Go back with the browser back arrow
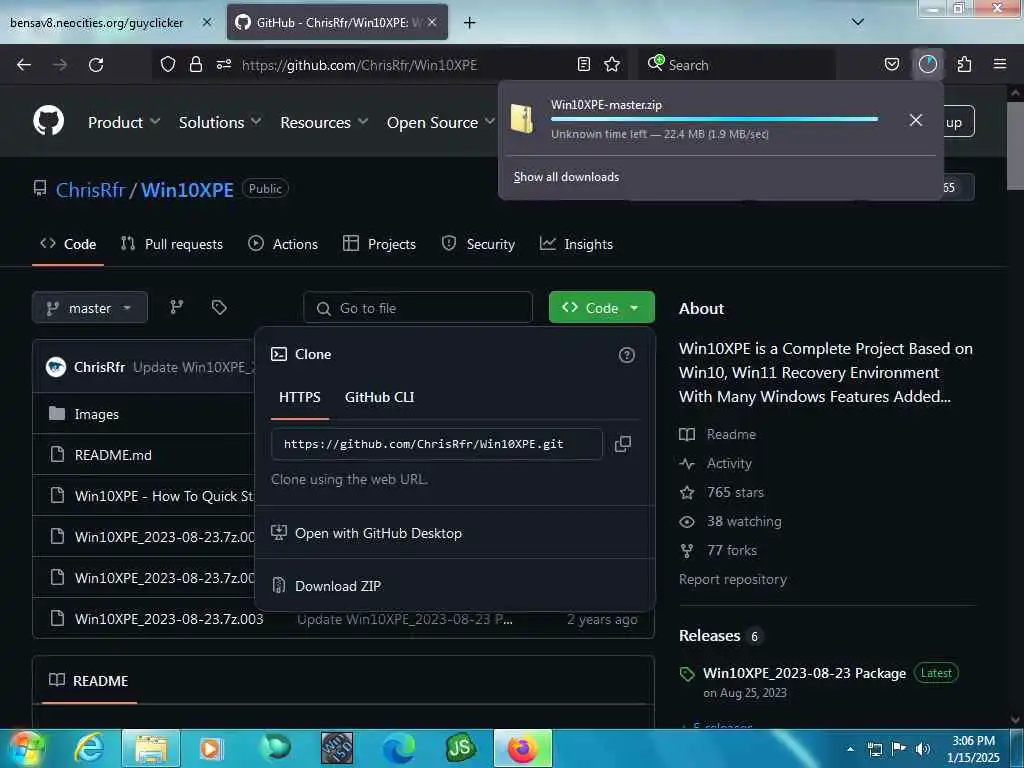 pyautogui.click(x=24, y=65)
